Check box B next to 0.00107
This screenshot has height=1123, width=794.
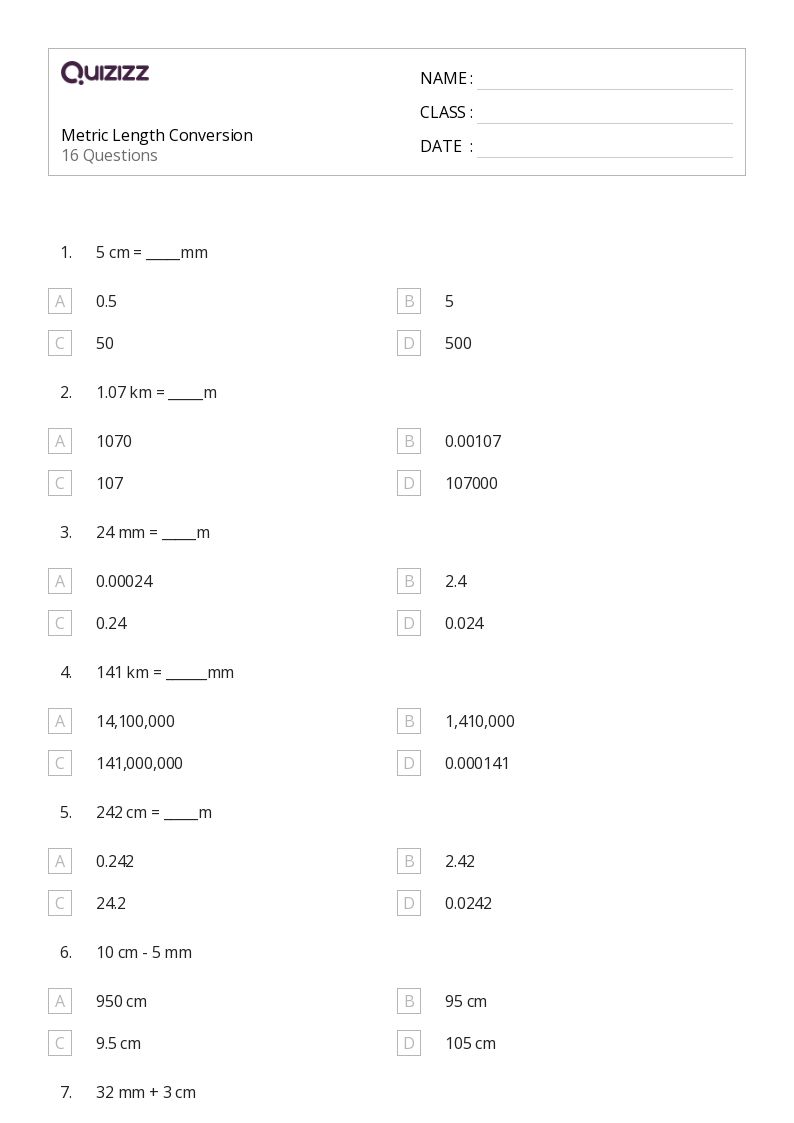(409, 441)
